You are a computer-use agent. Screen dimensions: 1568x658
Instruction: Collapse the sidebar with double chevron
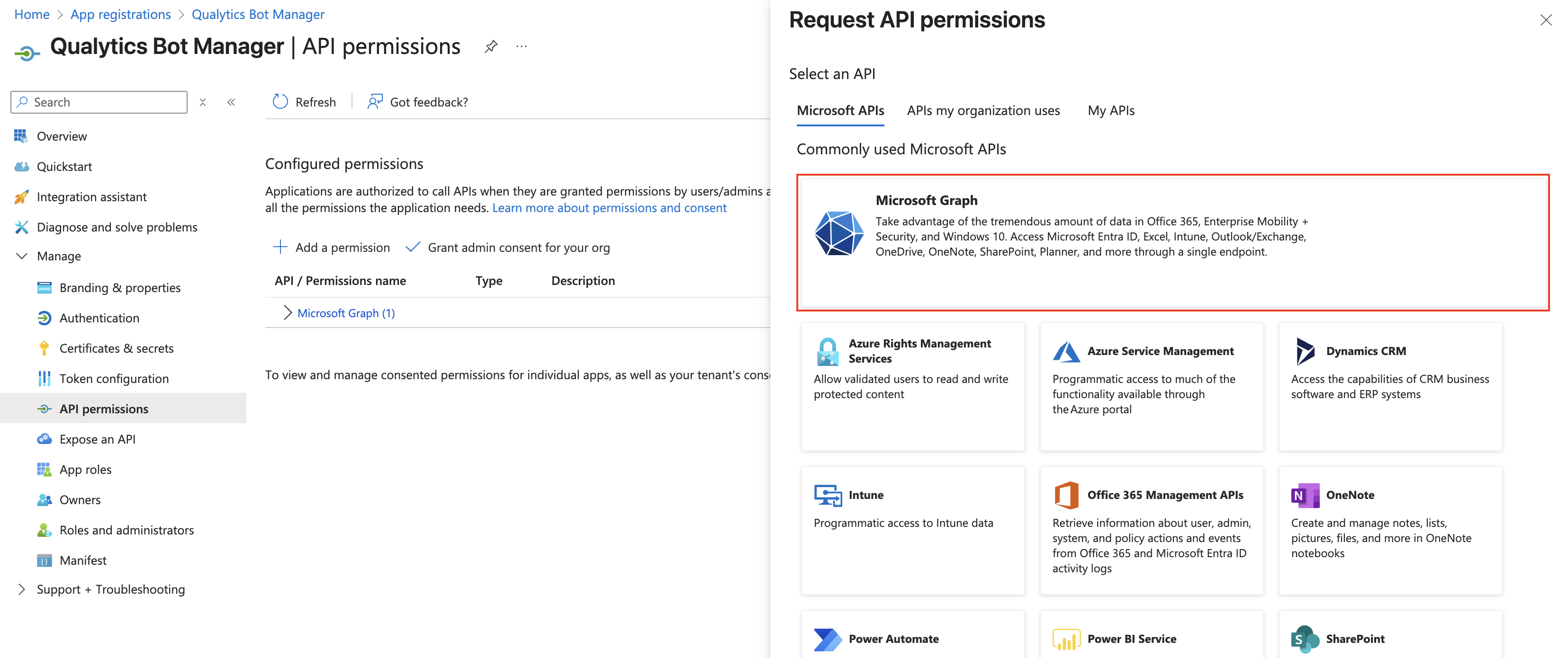pyautogui.click(x=231, y=102)
